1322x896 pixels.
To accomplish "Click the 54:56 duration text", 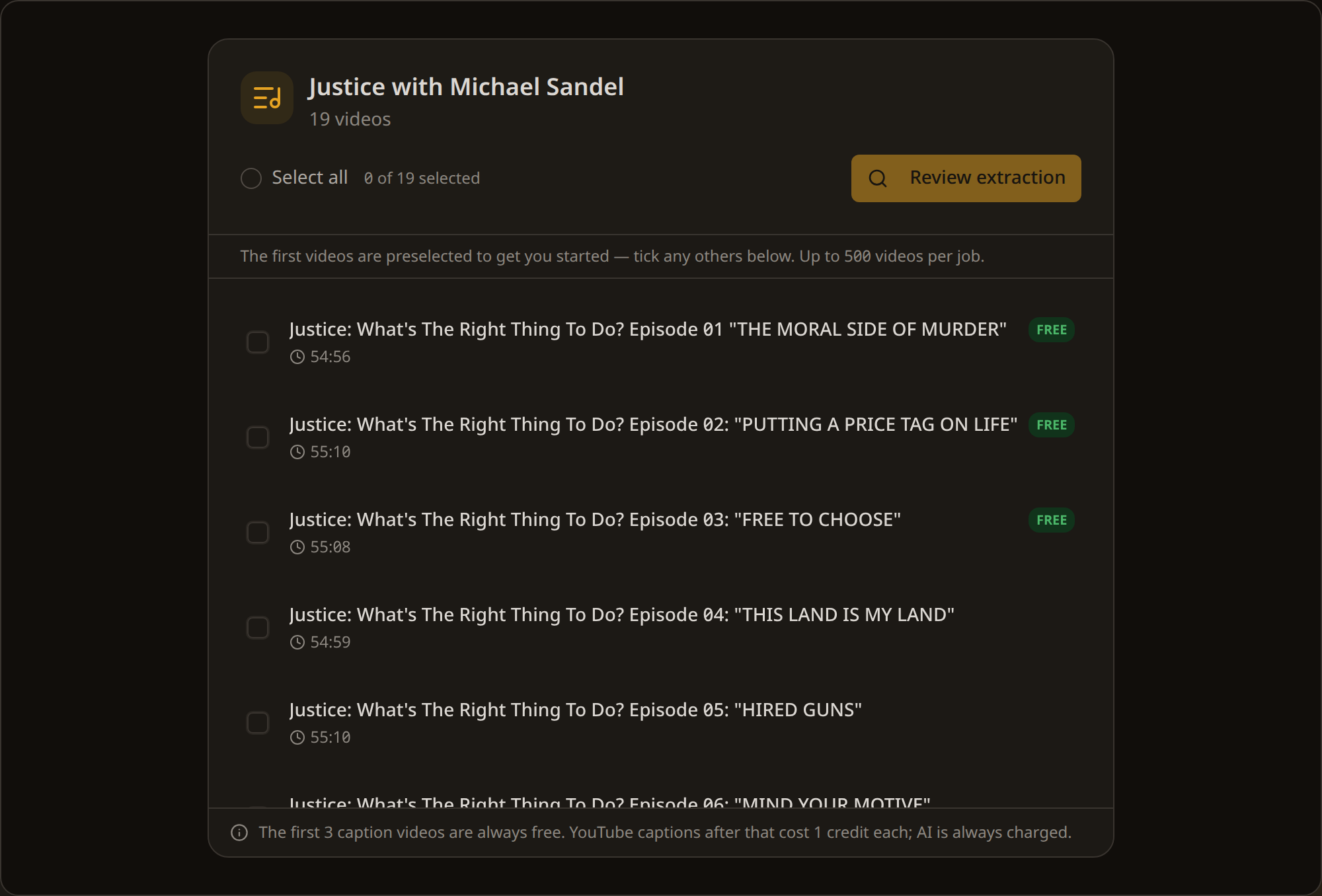I will click(330, 357).
